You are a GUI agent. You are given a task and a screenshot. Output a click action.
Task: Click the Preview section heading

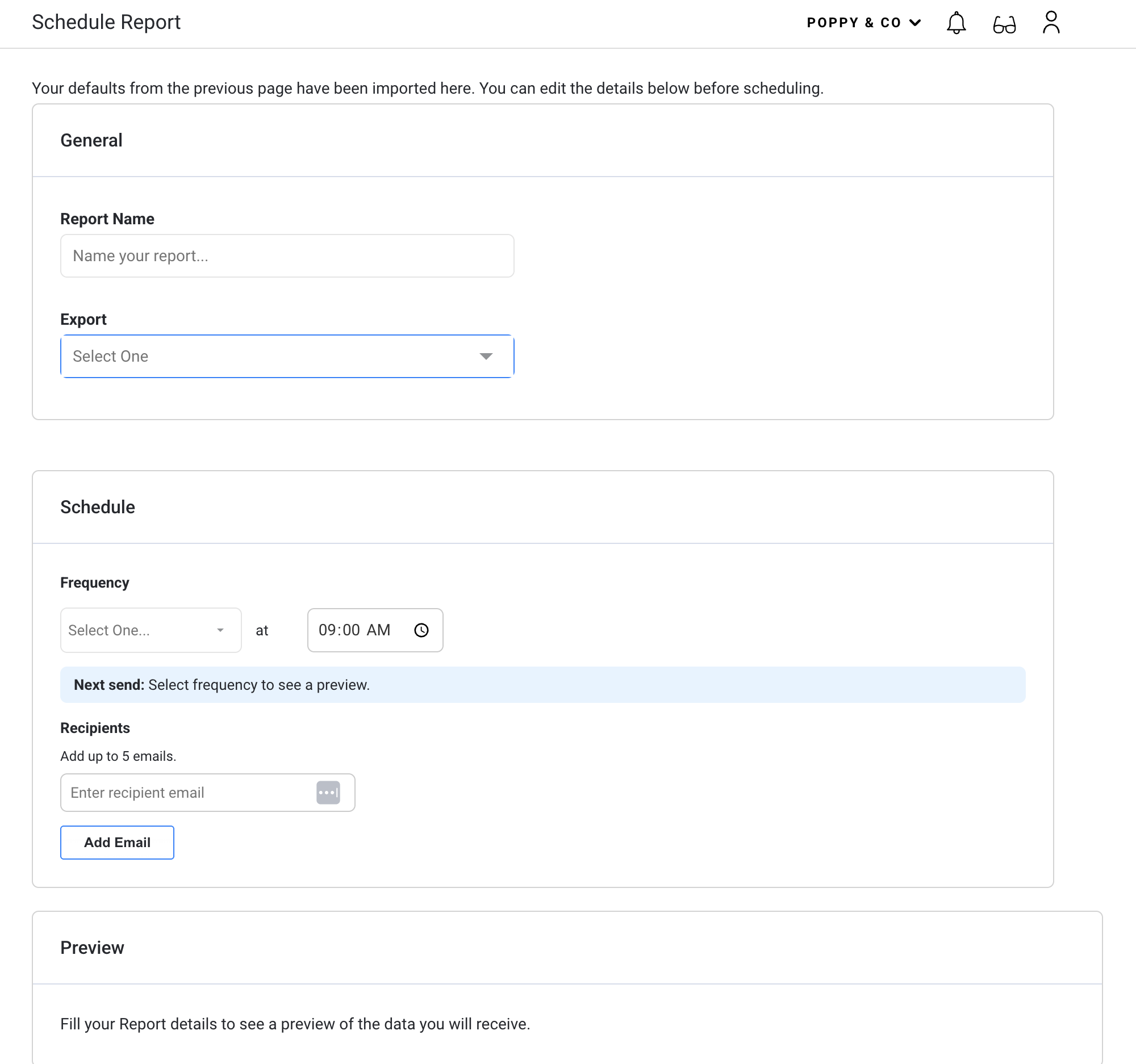[92, 948]
